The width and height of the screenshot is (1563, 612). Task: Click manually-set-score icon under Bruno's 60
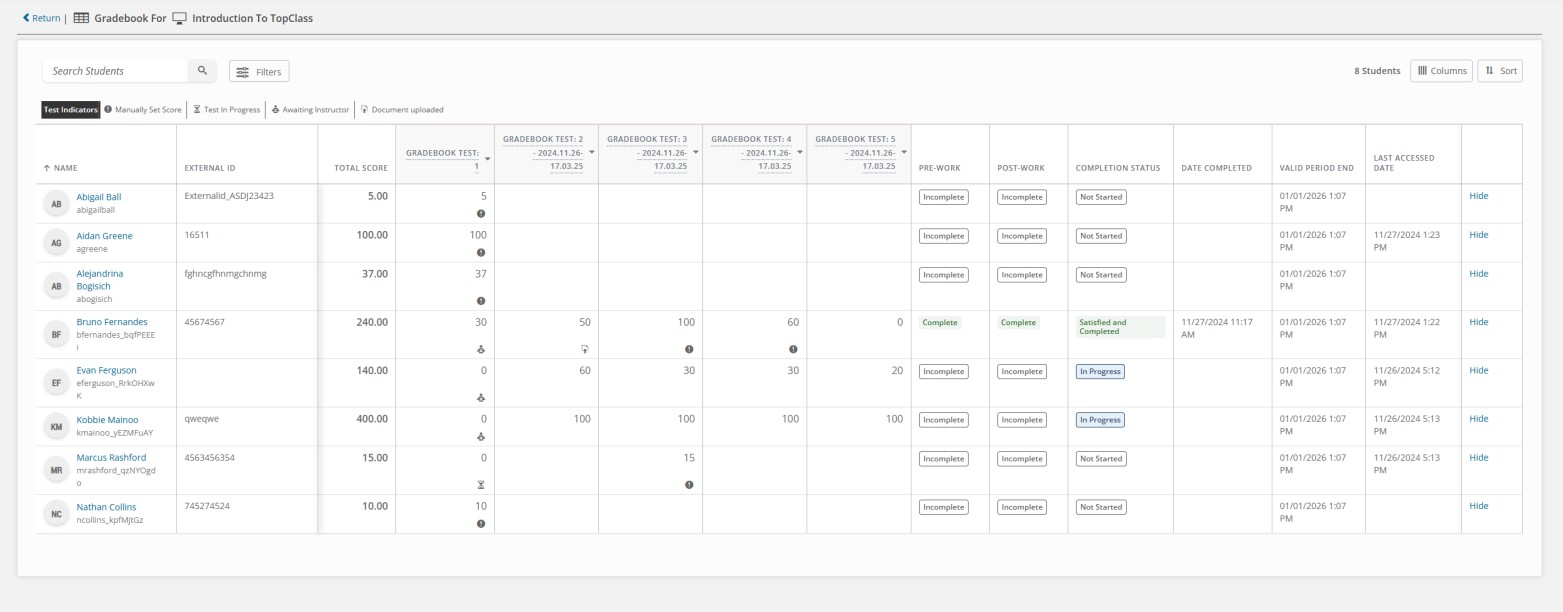793,349
